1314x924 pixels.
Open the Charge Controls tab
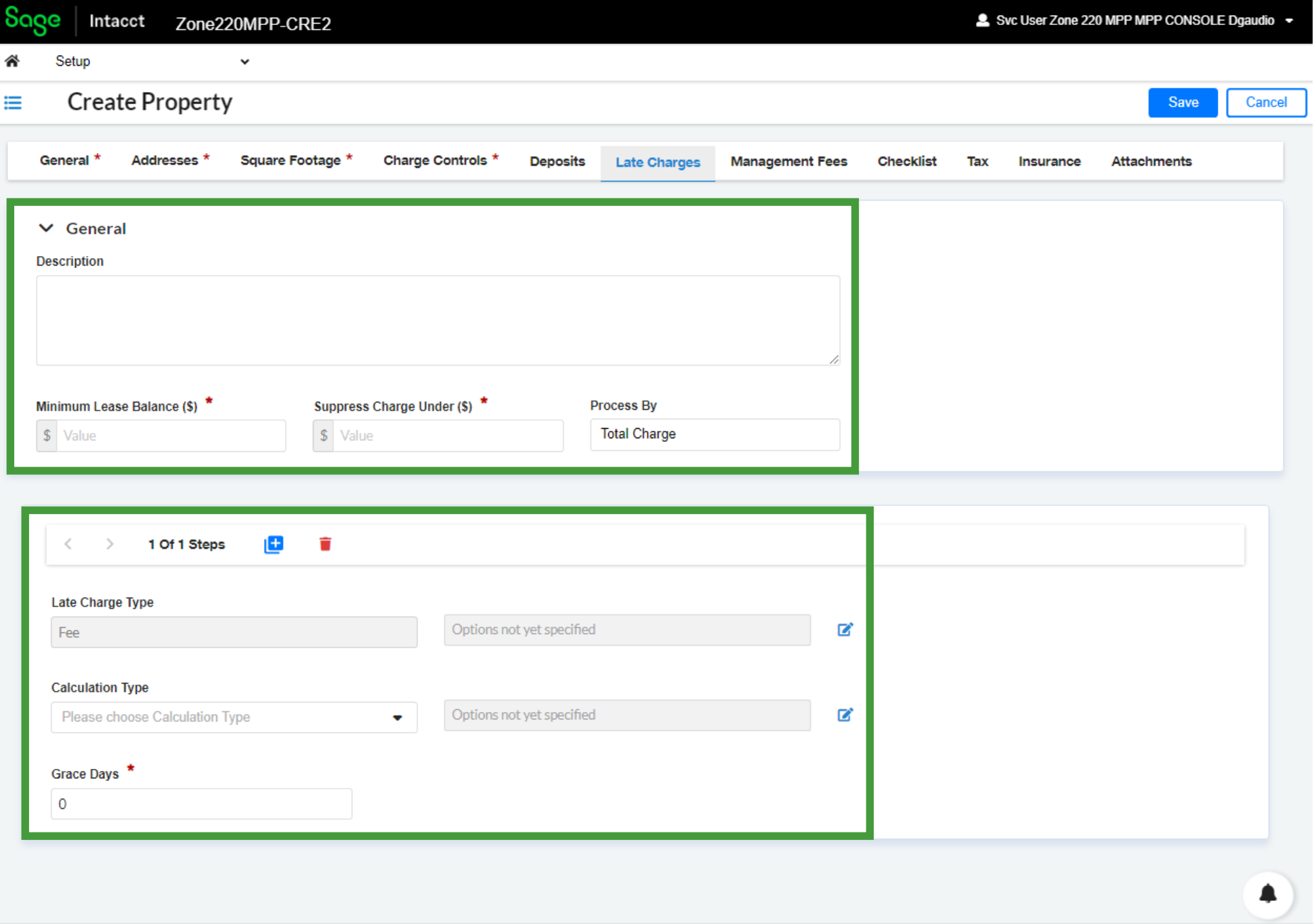pos(441,161)
